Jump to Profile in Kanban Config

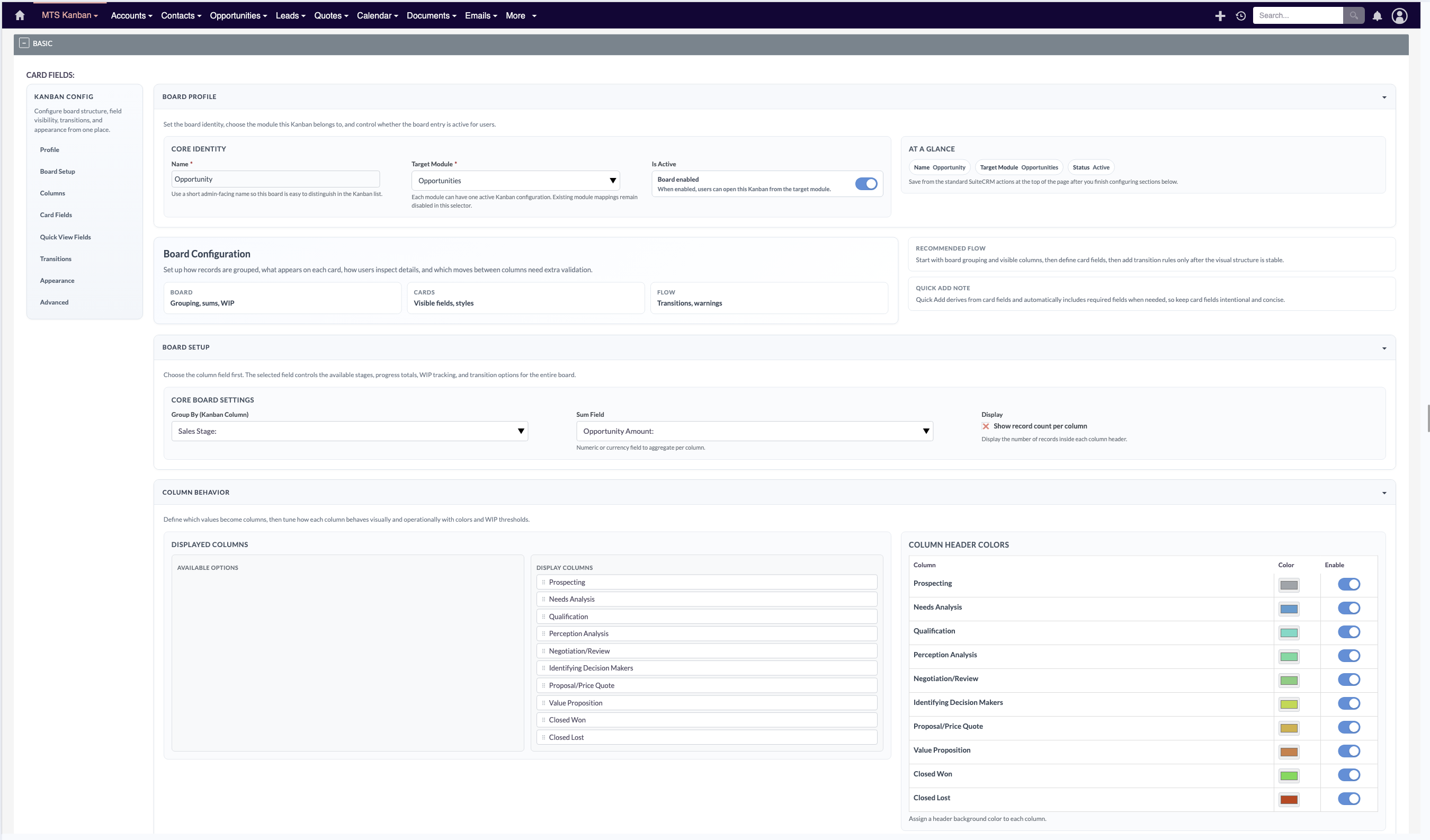[x=49, y=150]
